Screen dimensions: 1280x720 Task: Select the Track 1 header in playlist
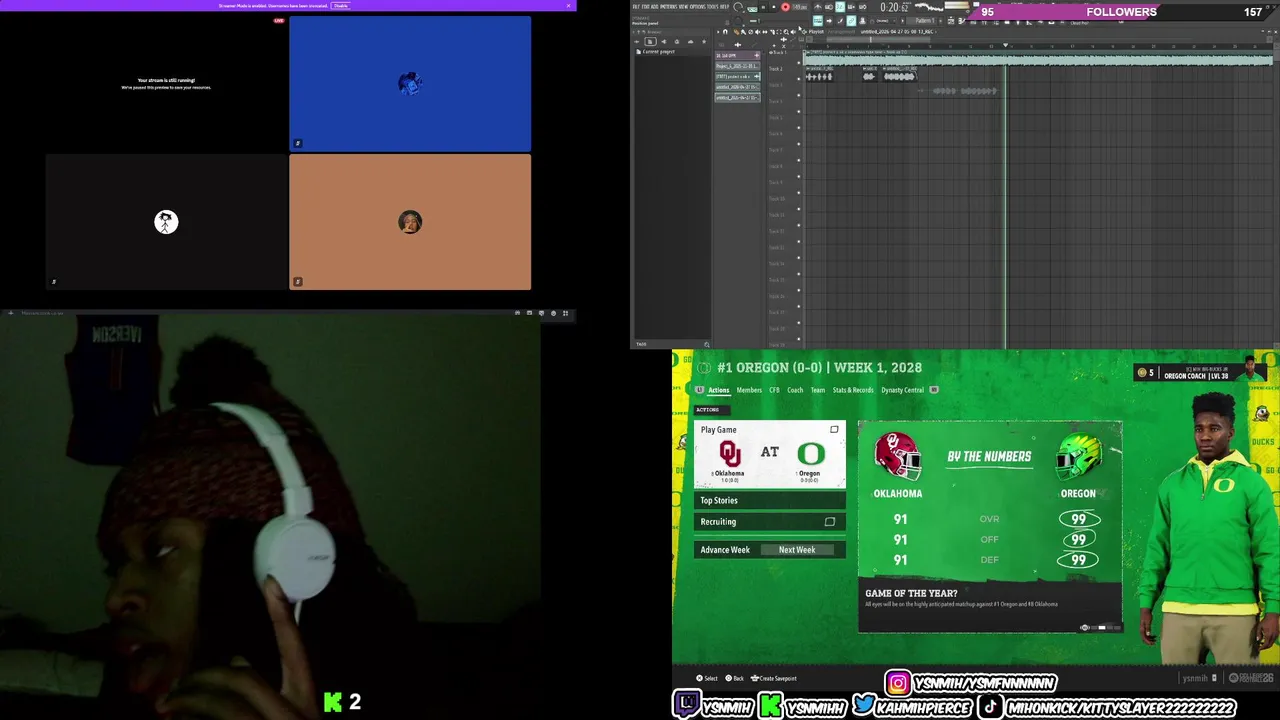785,57
